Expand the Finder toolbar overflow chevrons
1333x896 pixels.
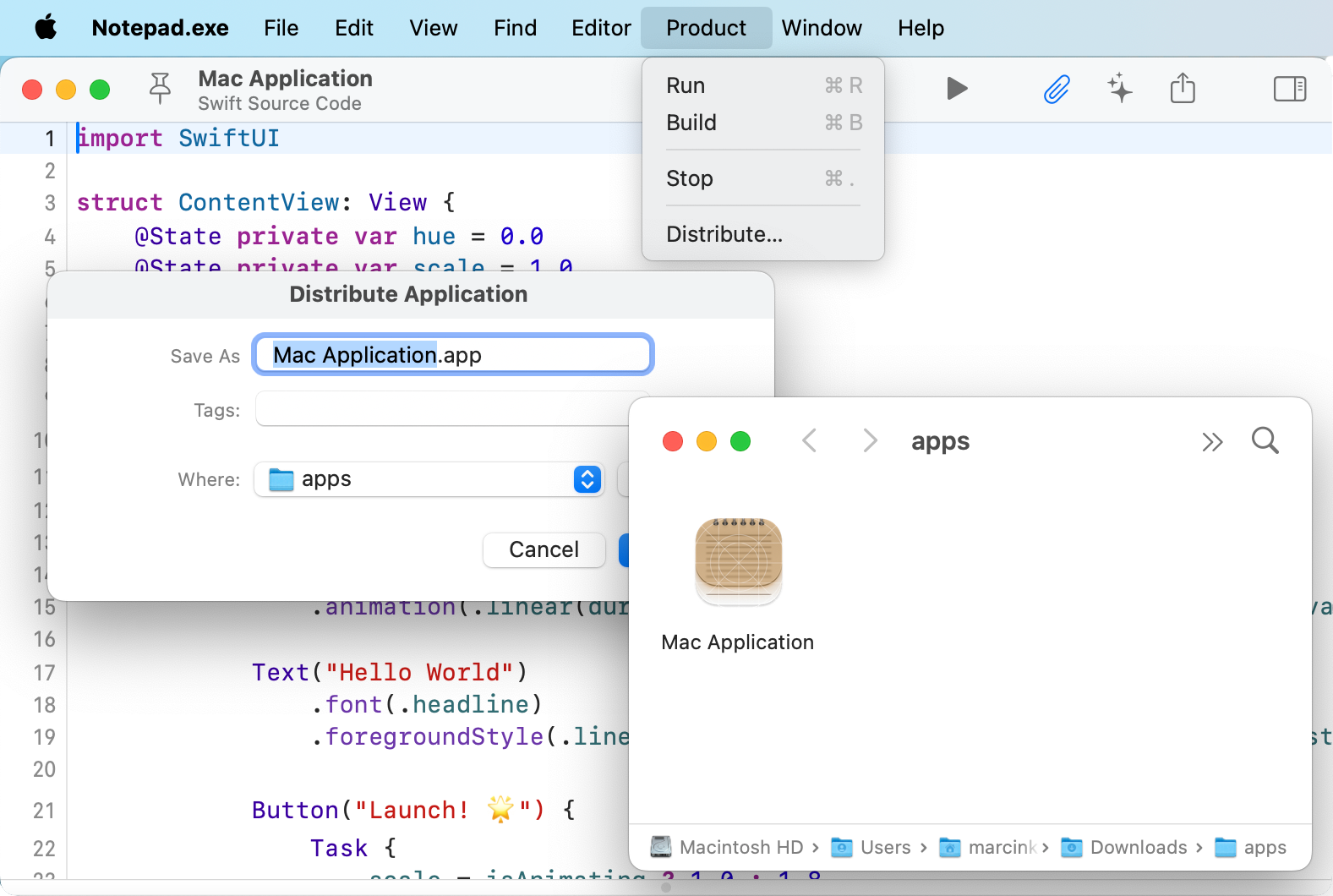point(1212,442)
